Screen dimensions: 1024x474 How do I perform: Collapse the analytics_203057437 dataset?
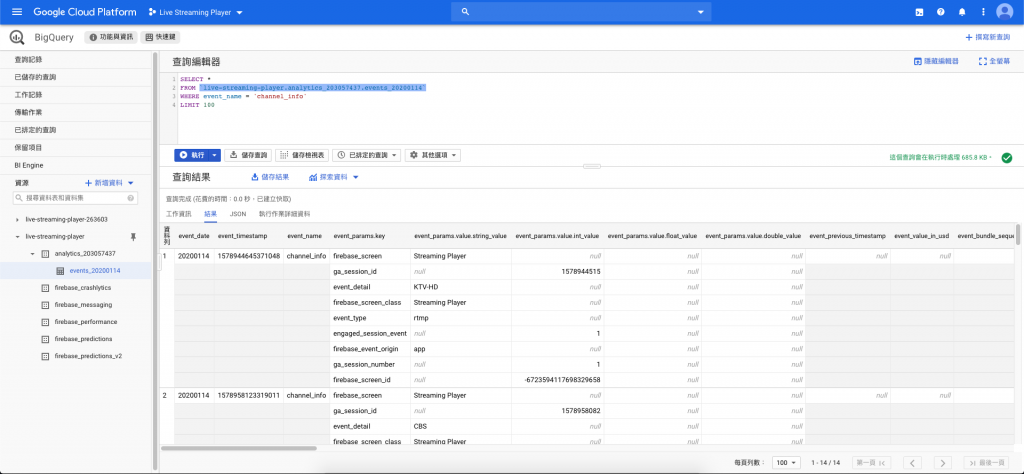pyautogui.click(x=33, y=253)
